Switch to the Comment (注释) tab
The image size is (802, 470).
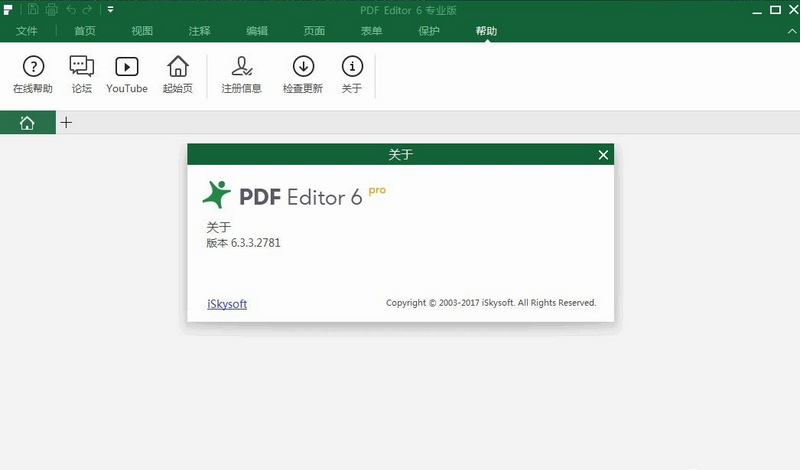tap(199, 31)
